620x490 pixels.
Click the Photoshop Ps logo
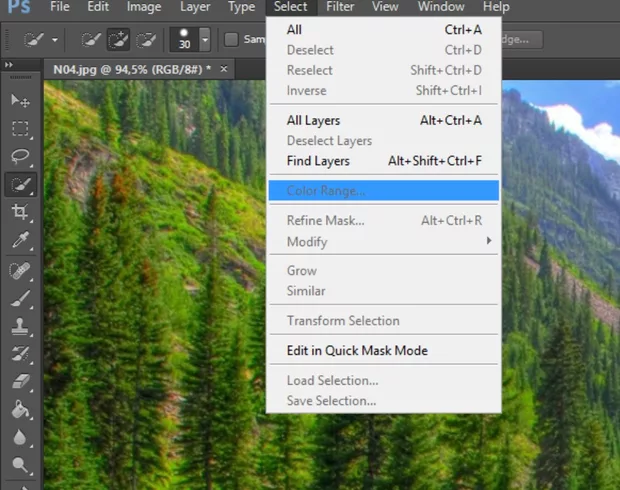(x=19, y=7)
